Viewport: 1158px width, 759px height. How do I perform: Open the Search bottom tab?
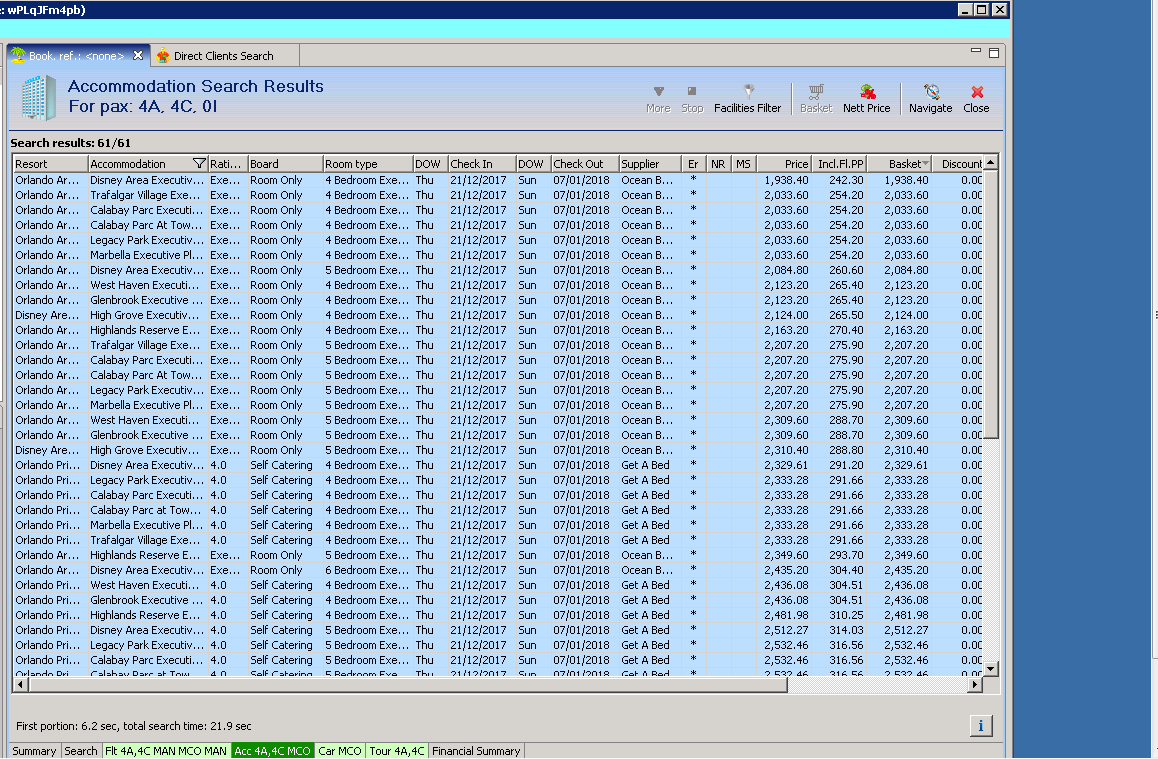81,751
